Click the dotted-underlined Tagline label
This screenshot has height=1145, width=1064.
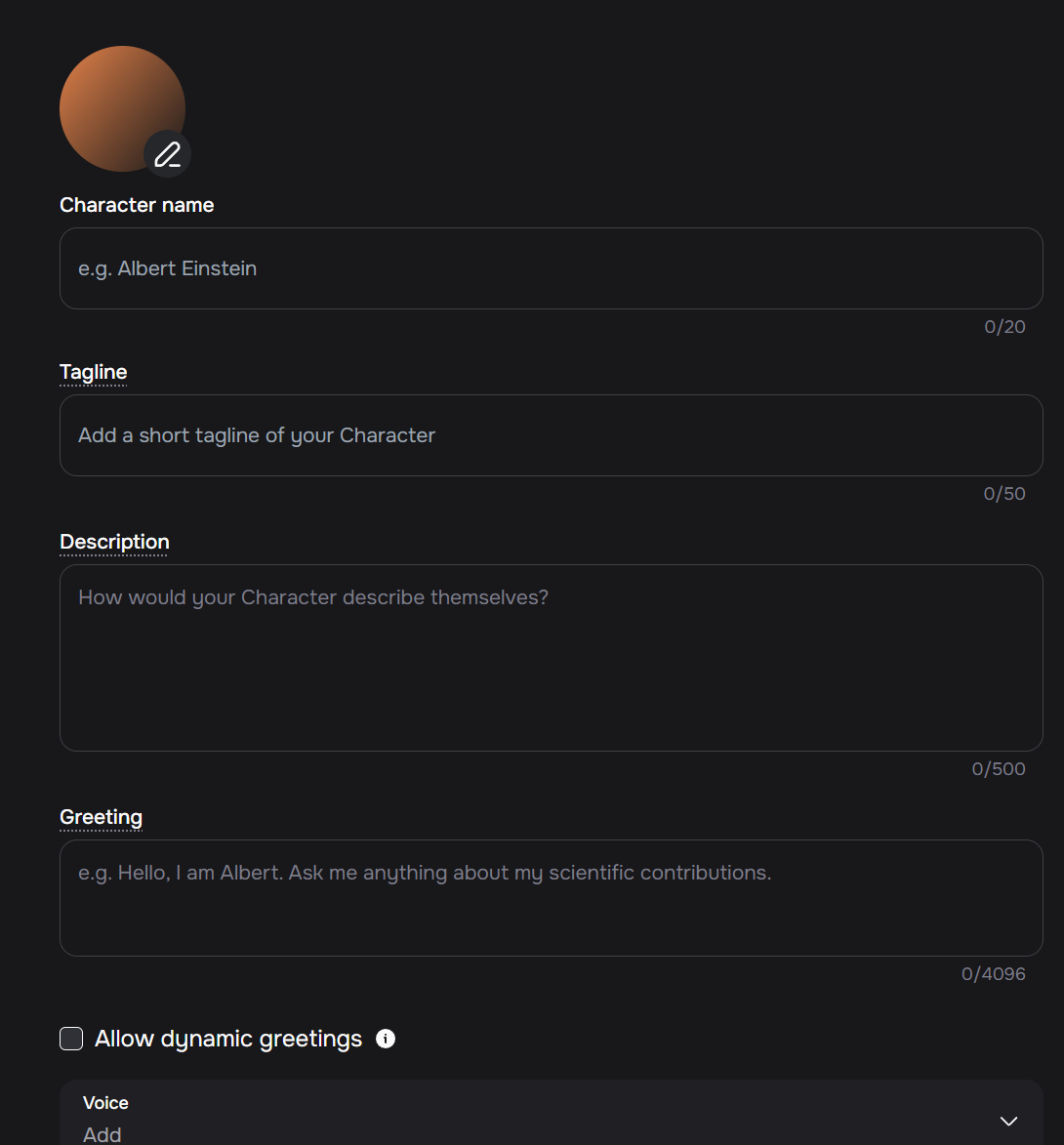point(94,373)
